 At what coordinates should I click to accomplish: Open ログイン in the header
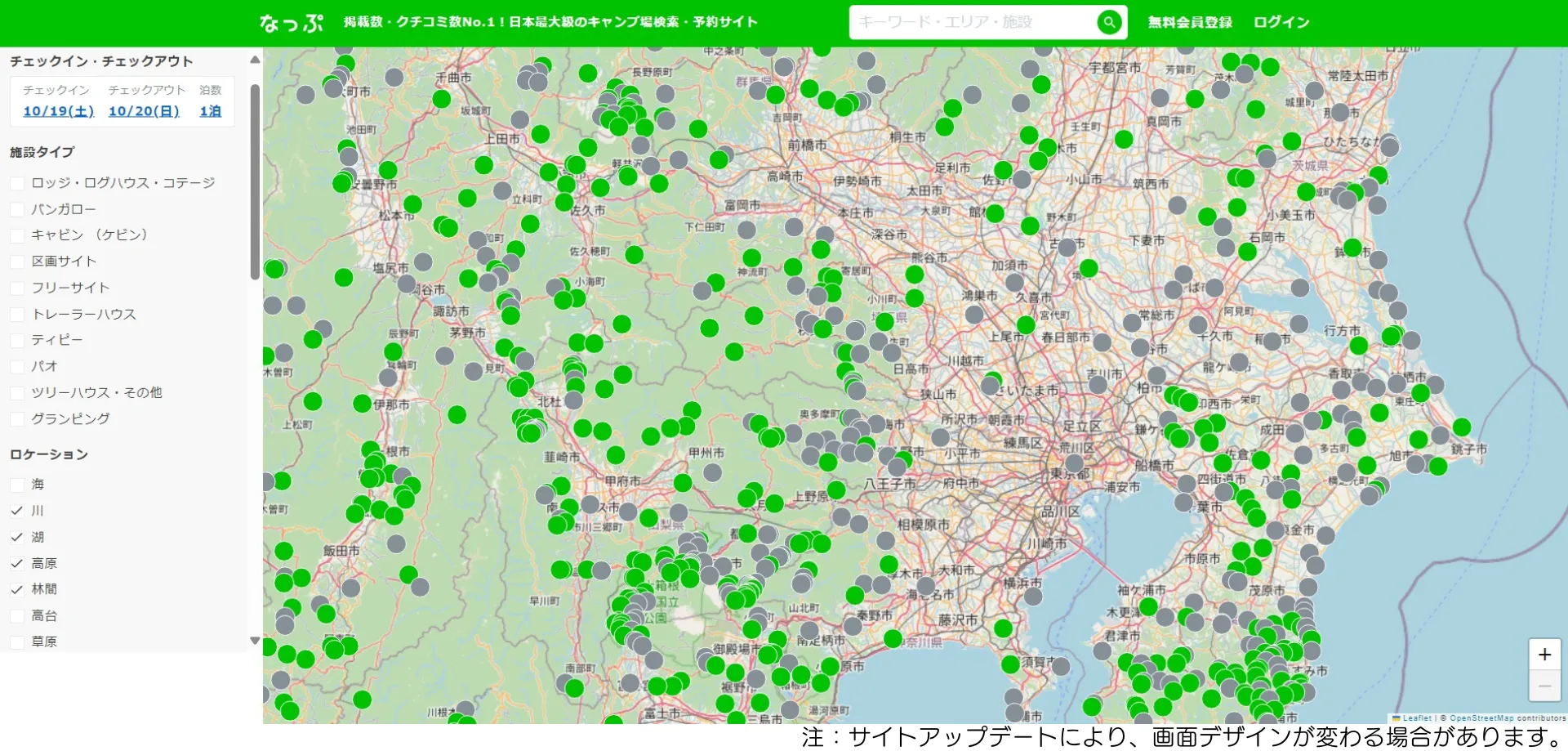(x=1281, y=22)
